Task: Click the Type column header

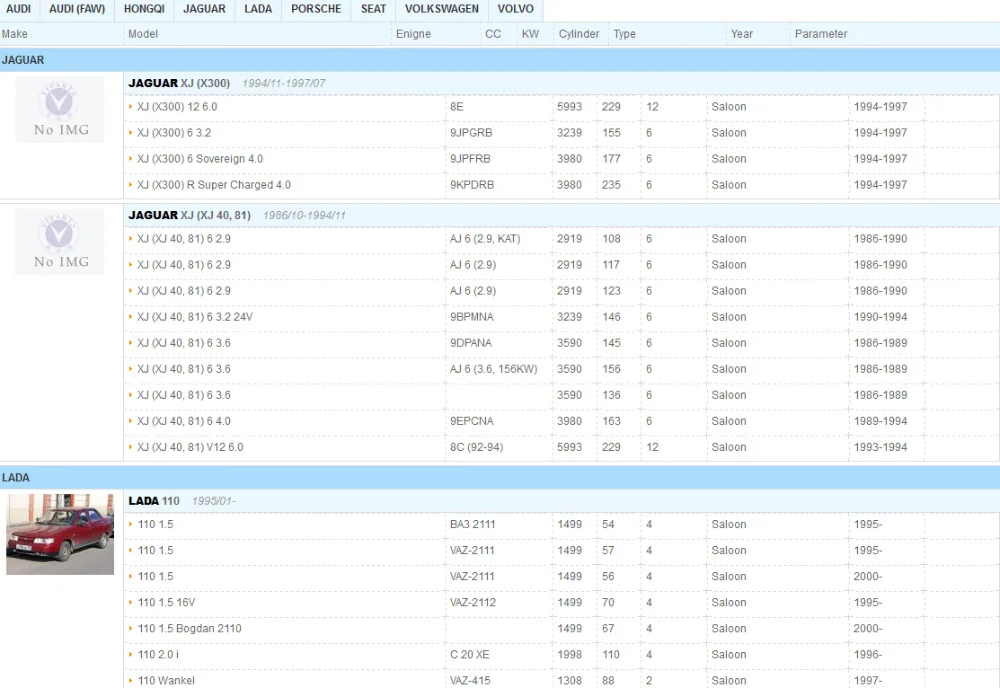Action: click(x=624, y=34)
